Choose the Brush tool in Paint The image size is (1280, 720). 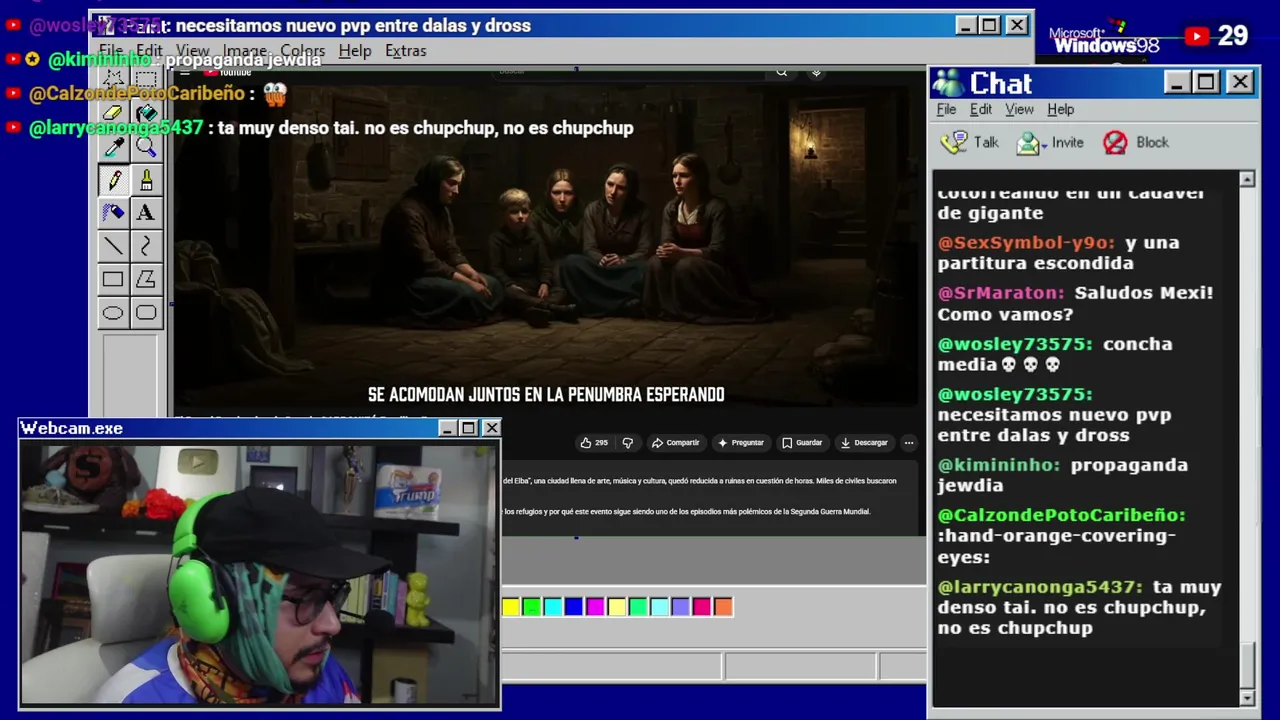pyautogui.click(x=146, y=180)
